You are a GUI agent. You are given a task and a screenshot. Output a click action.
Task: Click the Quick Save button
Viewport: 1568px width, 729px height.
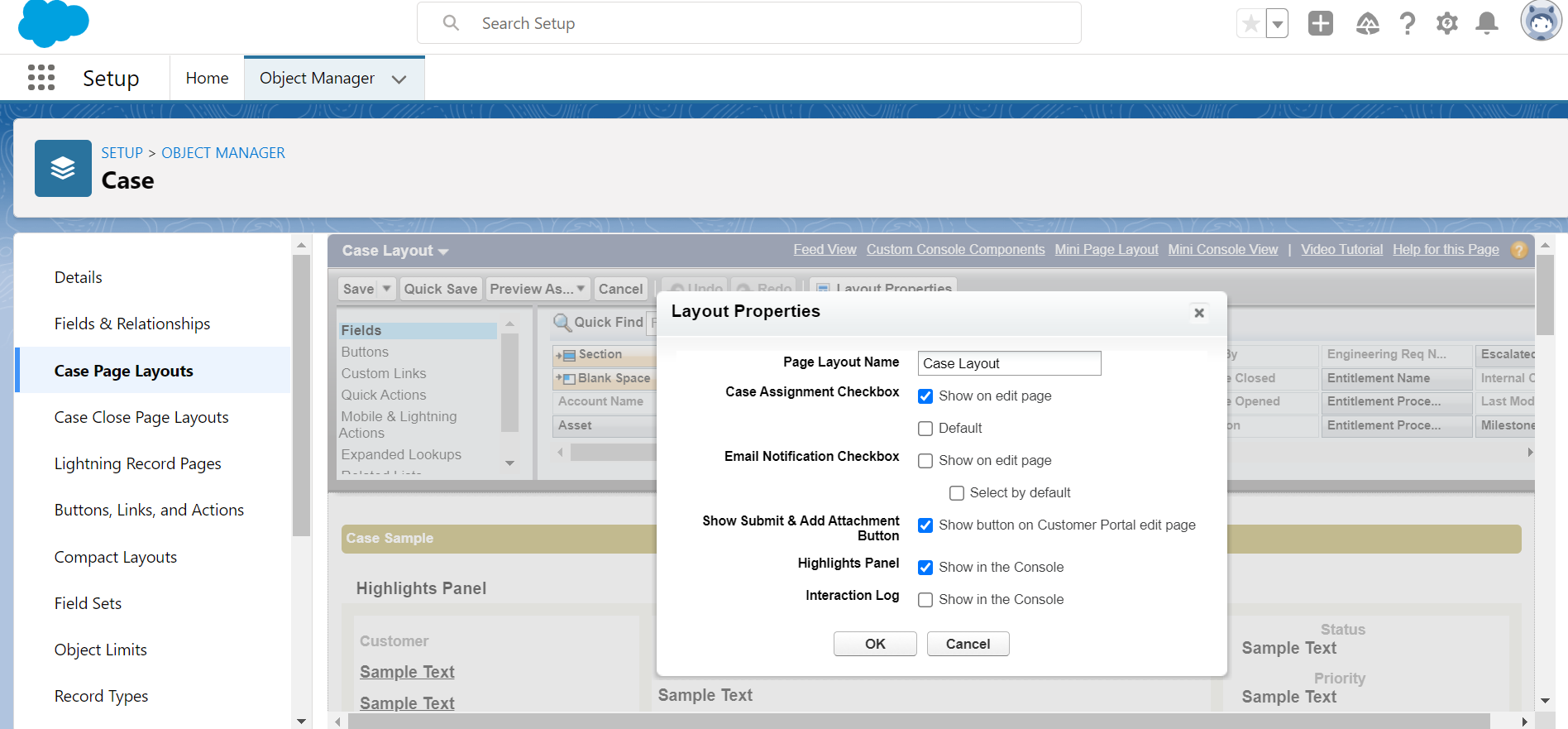[441, 289]
